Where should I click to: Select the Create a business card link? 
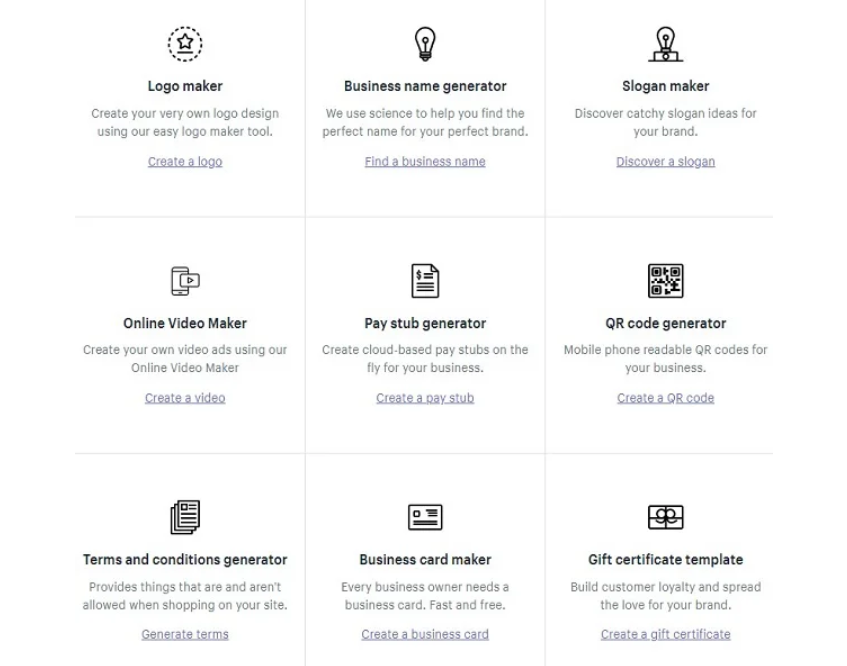click(x=425, y=634)
